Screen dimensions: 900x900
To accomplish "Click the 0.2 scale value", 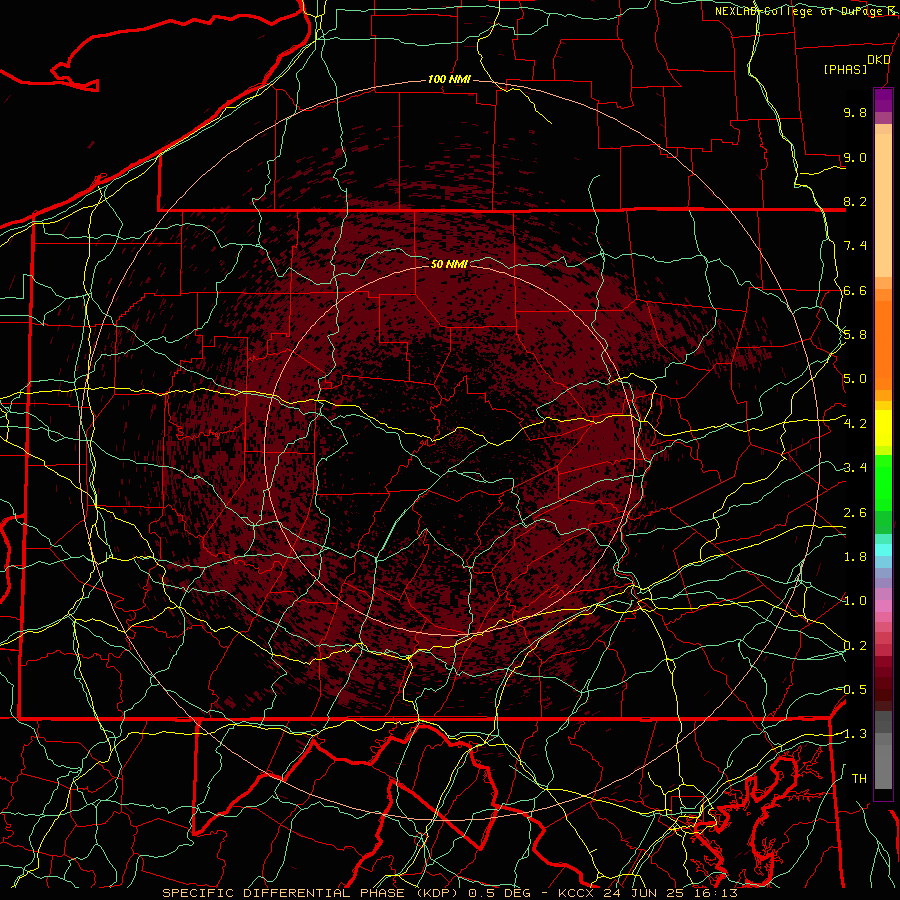I will pyautogui.click(x=855, y=646).
